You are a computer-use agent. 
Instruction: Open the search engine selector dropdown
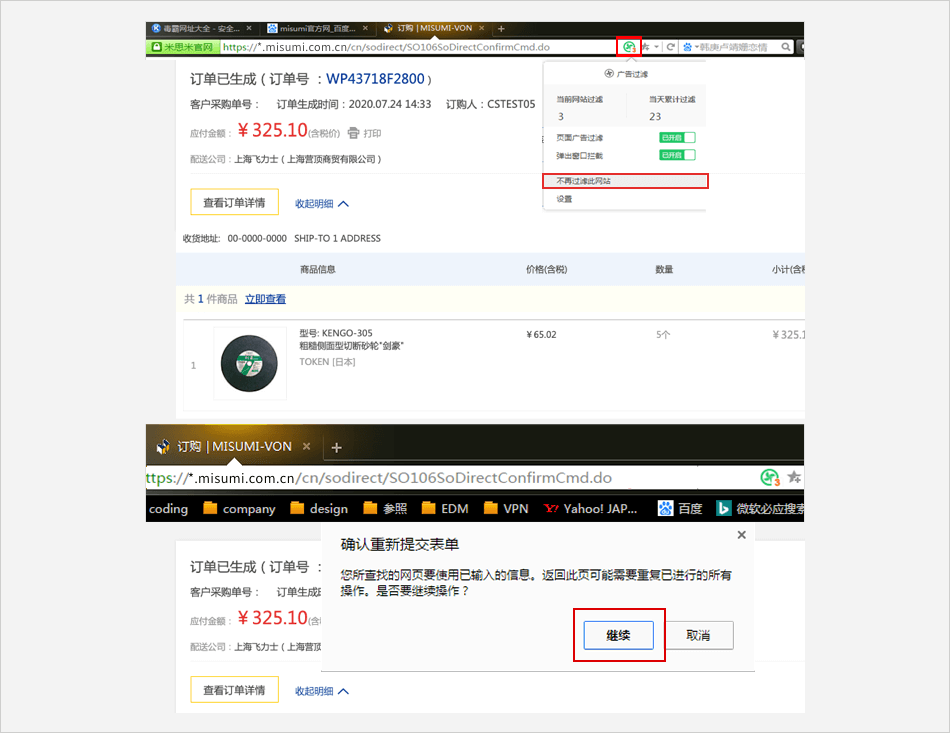690,47
